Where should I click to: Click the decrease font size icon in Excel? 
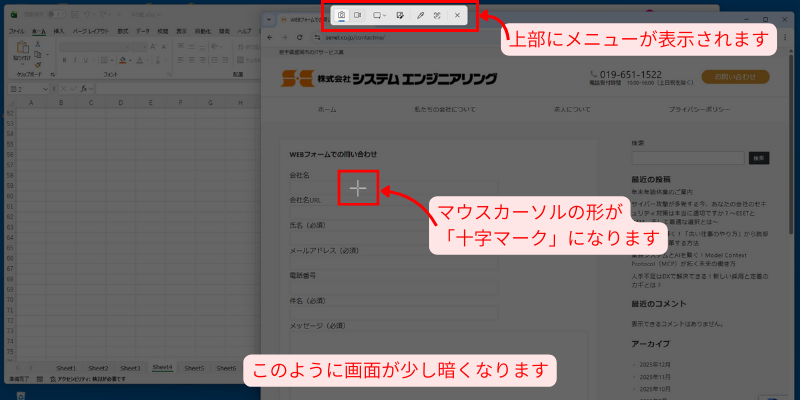point(164,47)
